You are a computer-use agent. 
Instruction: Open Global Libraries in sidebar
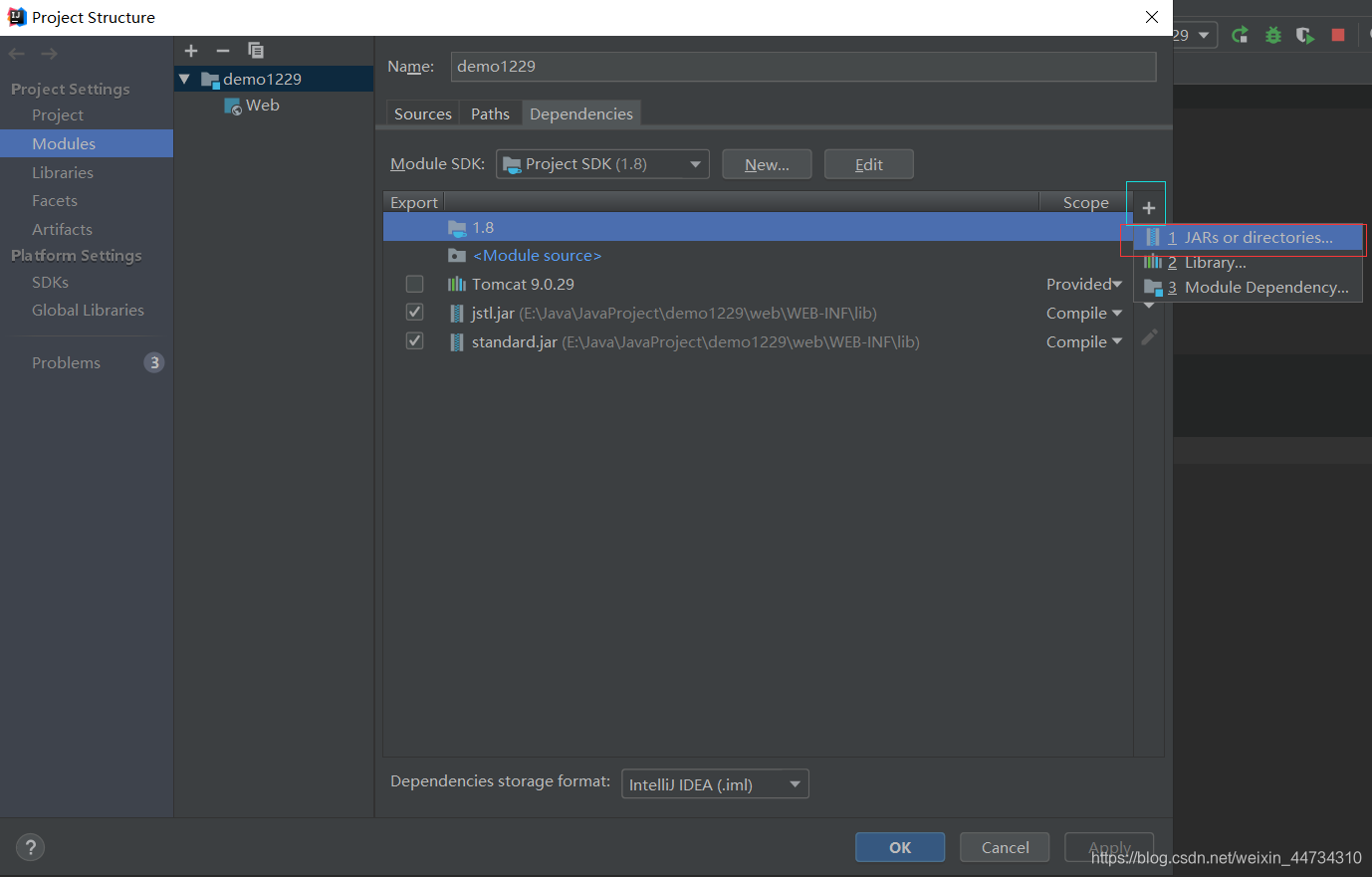coord(87,310)
